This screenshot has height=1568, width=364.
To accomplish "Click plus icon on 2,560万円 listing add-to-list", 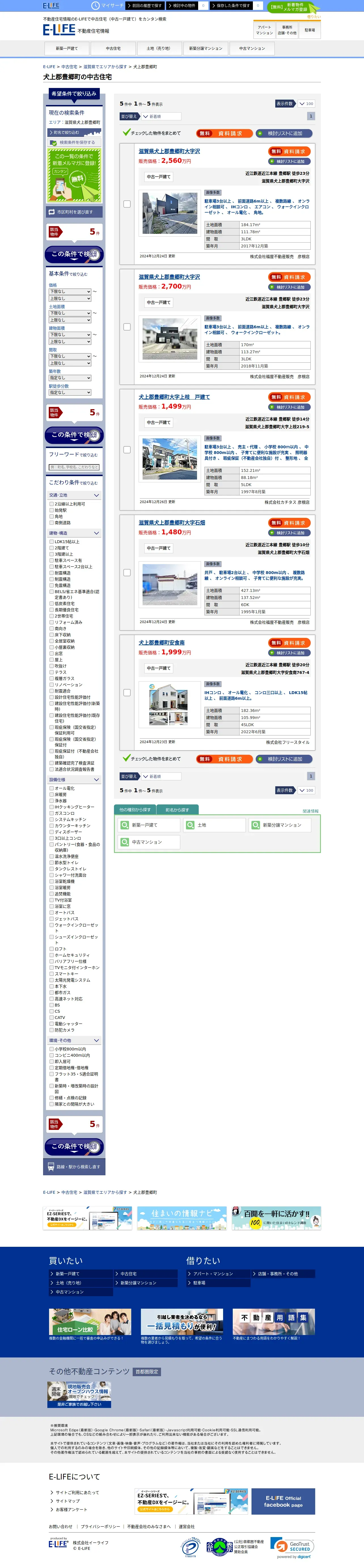I will [272, 161].
